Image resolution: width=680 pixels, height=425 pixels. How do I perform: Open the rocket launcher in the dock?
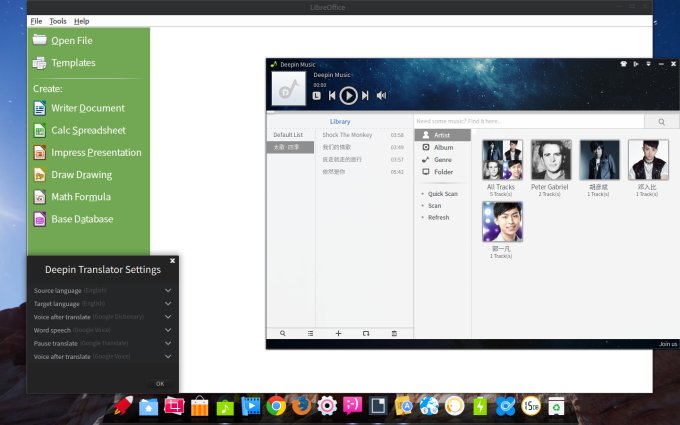pos(123,406)
